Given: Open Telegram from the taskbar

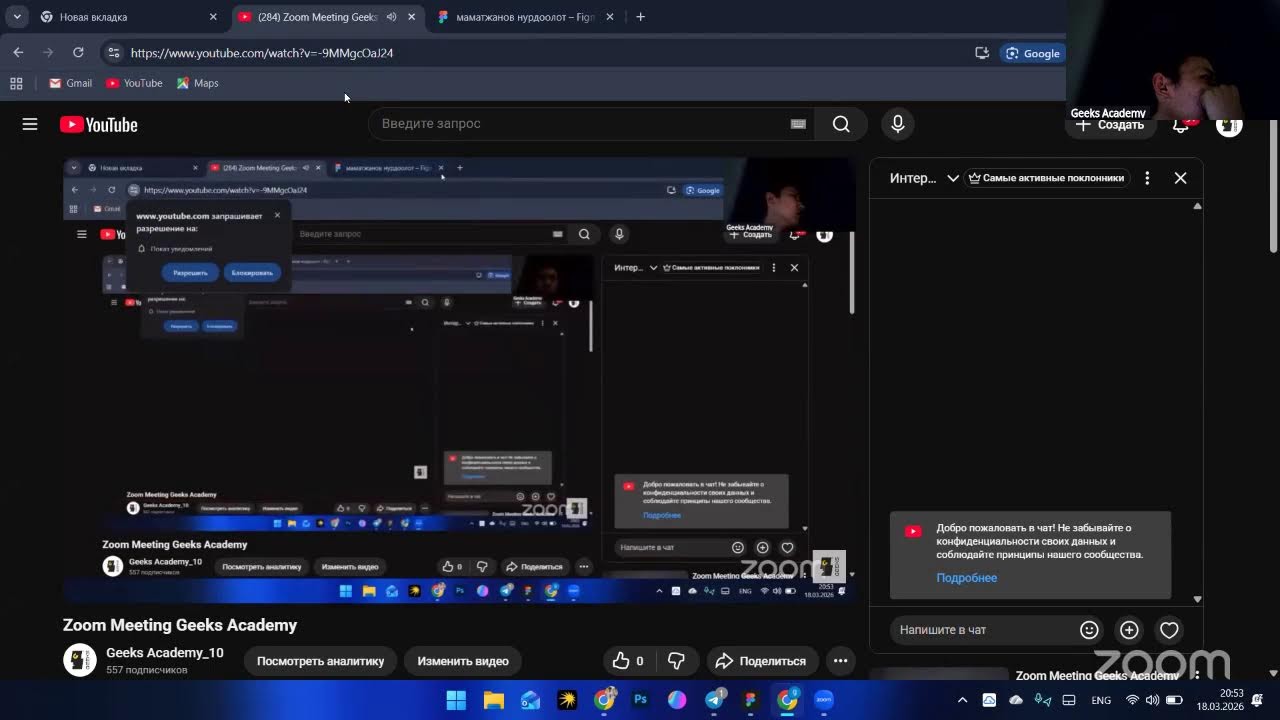Looking at the screenshot, I should [x=714, y=700].
